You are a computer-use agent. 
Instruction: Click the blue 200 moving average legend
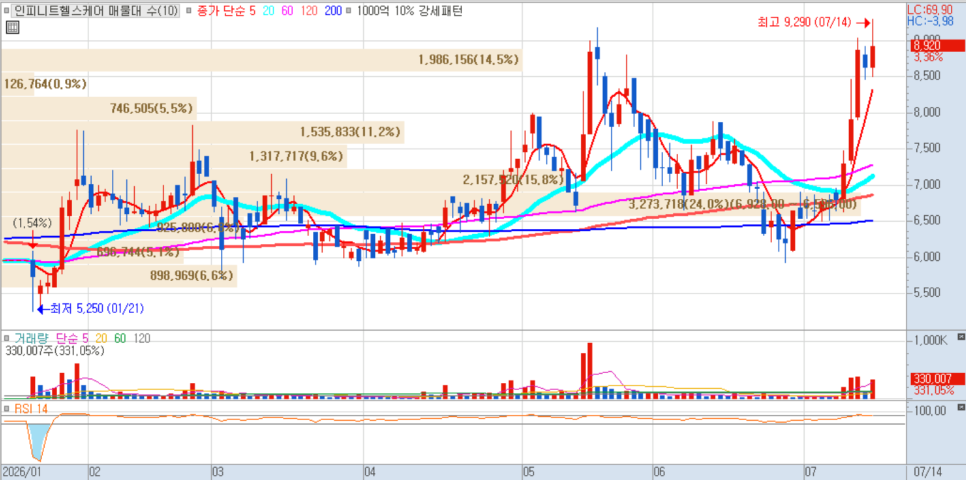pyautogui.click(x=331, y=10)
